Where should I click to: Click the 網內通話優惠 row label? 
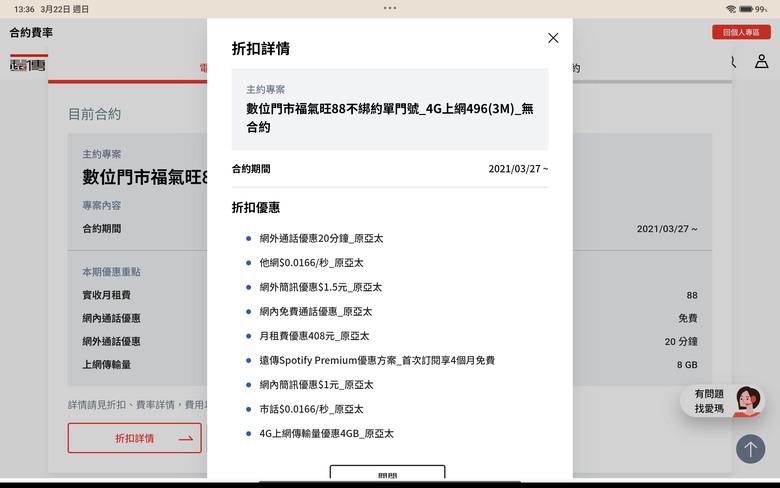tap(111, 318)
